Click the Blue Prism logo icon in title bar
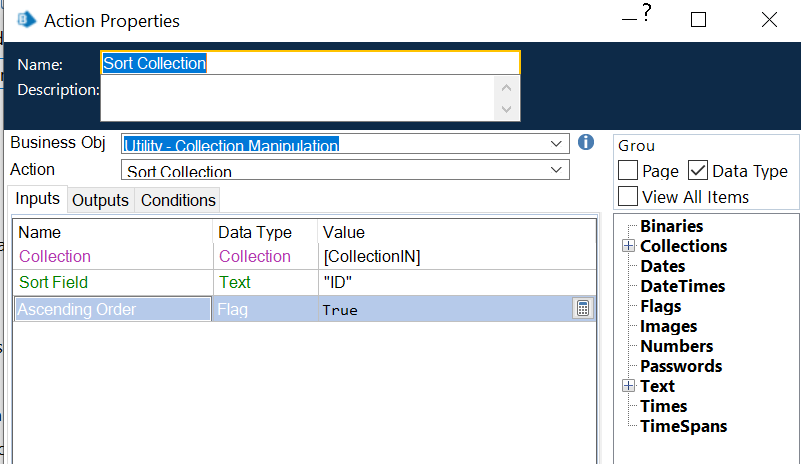Viewport: 801px width, 464px height. [x=27, y=20]
